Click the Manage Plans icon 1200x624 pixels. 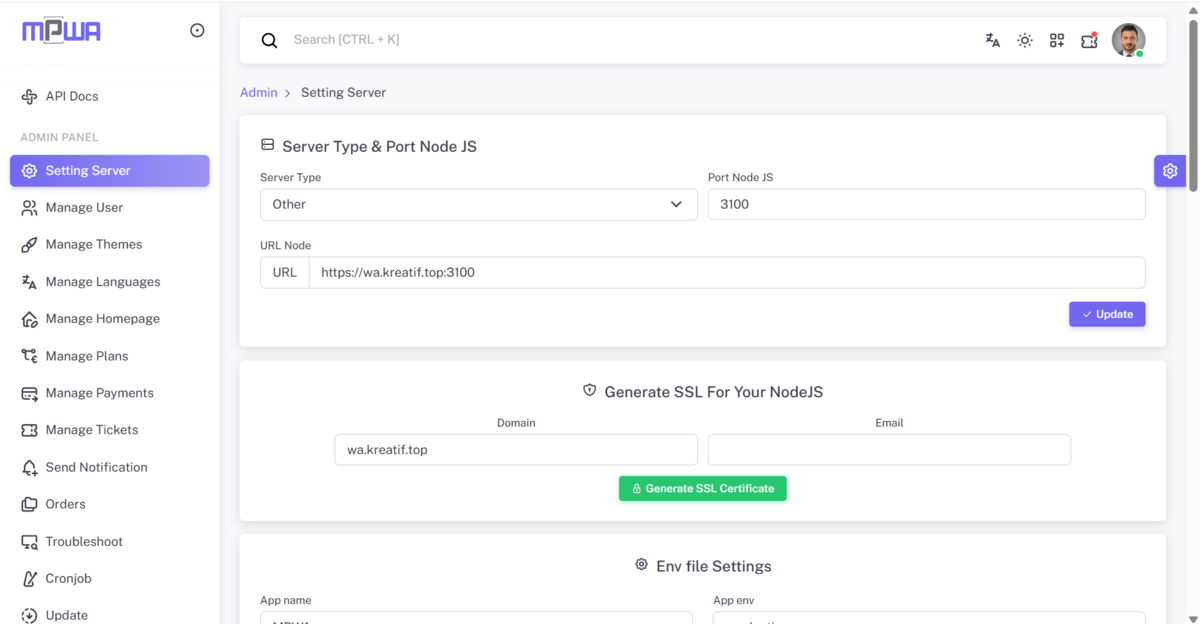click(29, 356)
